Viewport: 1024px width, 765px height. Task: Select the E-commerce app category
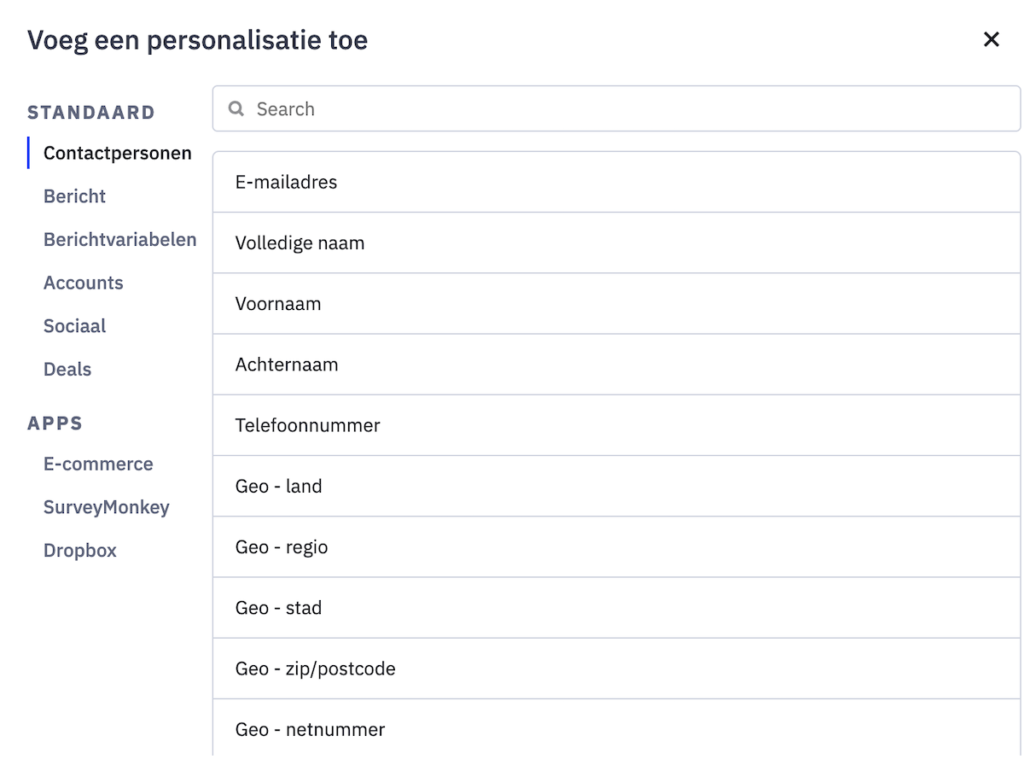point(98,464)
